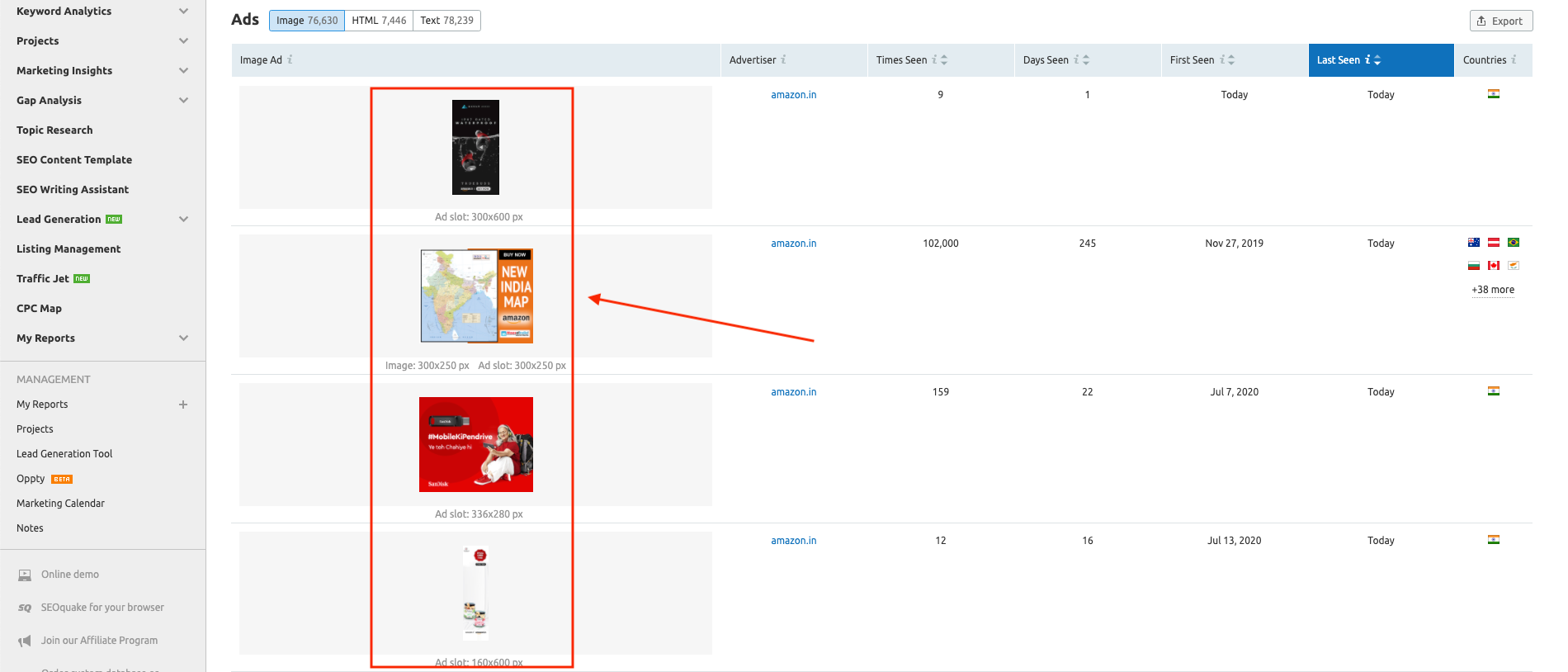Open the tall 160x600 ad thumbnail
The height and width of the screenshot is (672, 1568).
click(475, 593)
